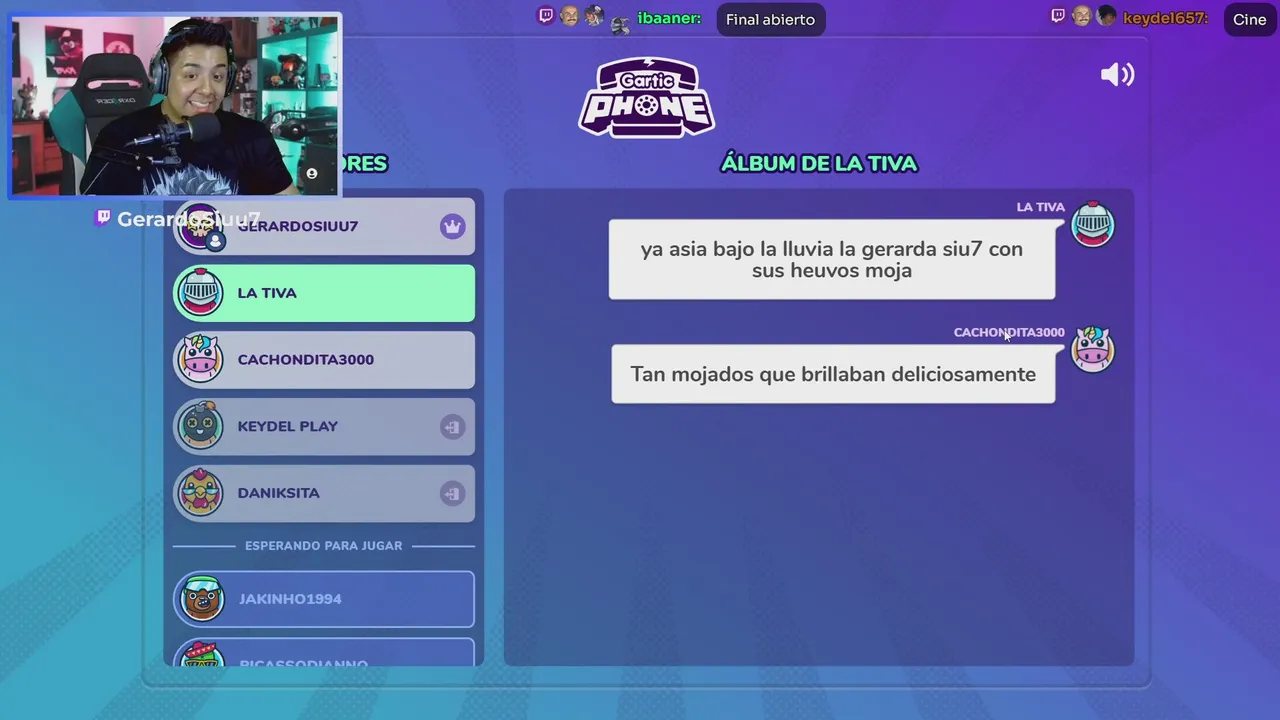Click the Gartic Phone logo
This screenshot has height=720, width=1280.
coord(647,97)
